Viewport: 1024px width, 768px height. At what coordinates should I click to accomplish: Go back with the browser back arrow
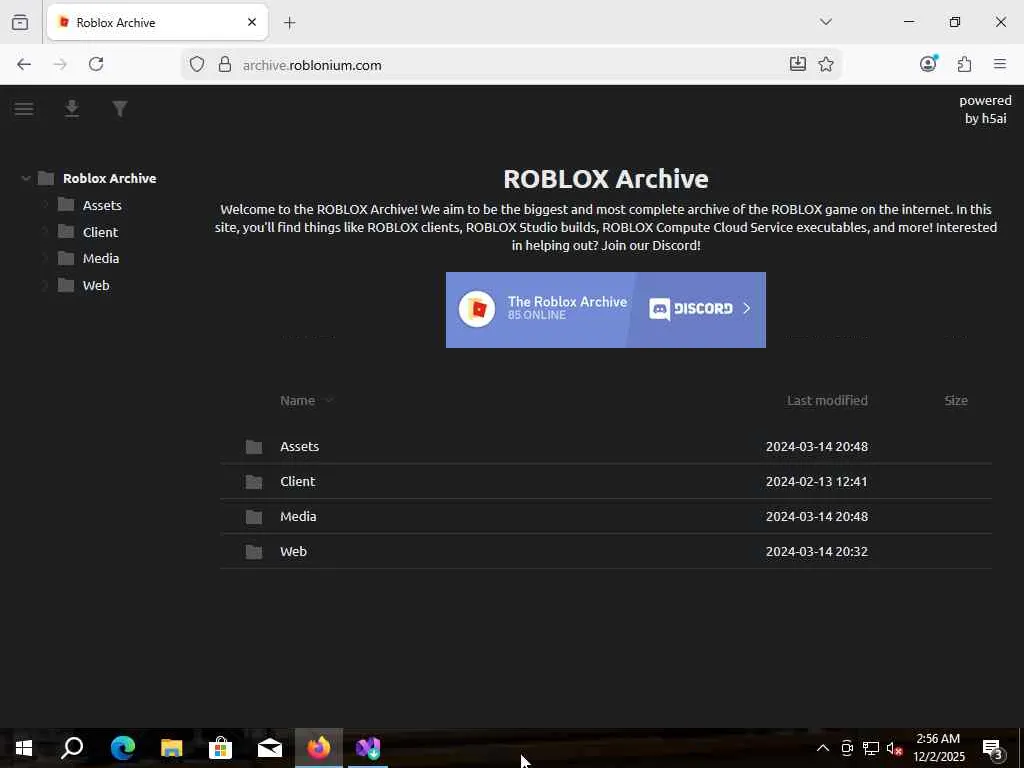(x=24, y=64)
